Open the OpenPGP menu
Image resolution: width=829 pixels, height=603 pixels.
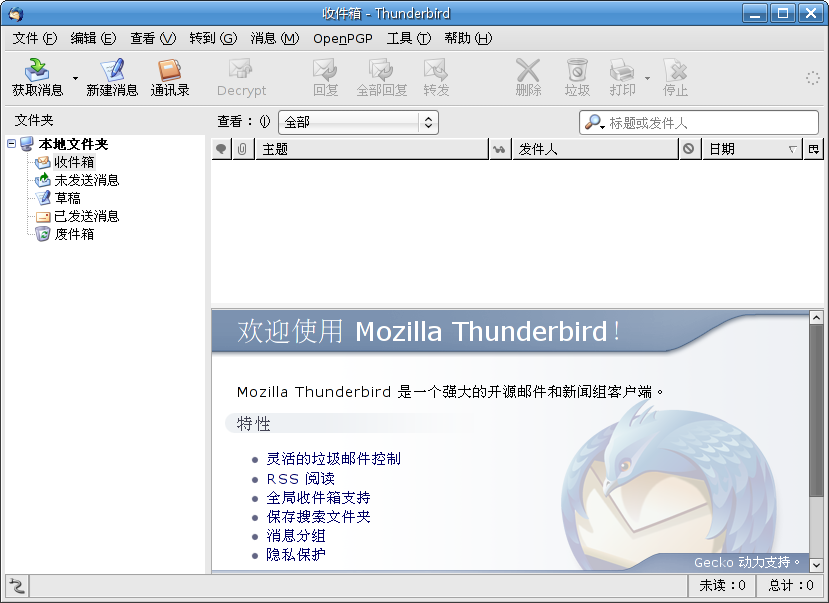point(343,39)
